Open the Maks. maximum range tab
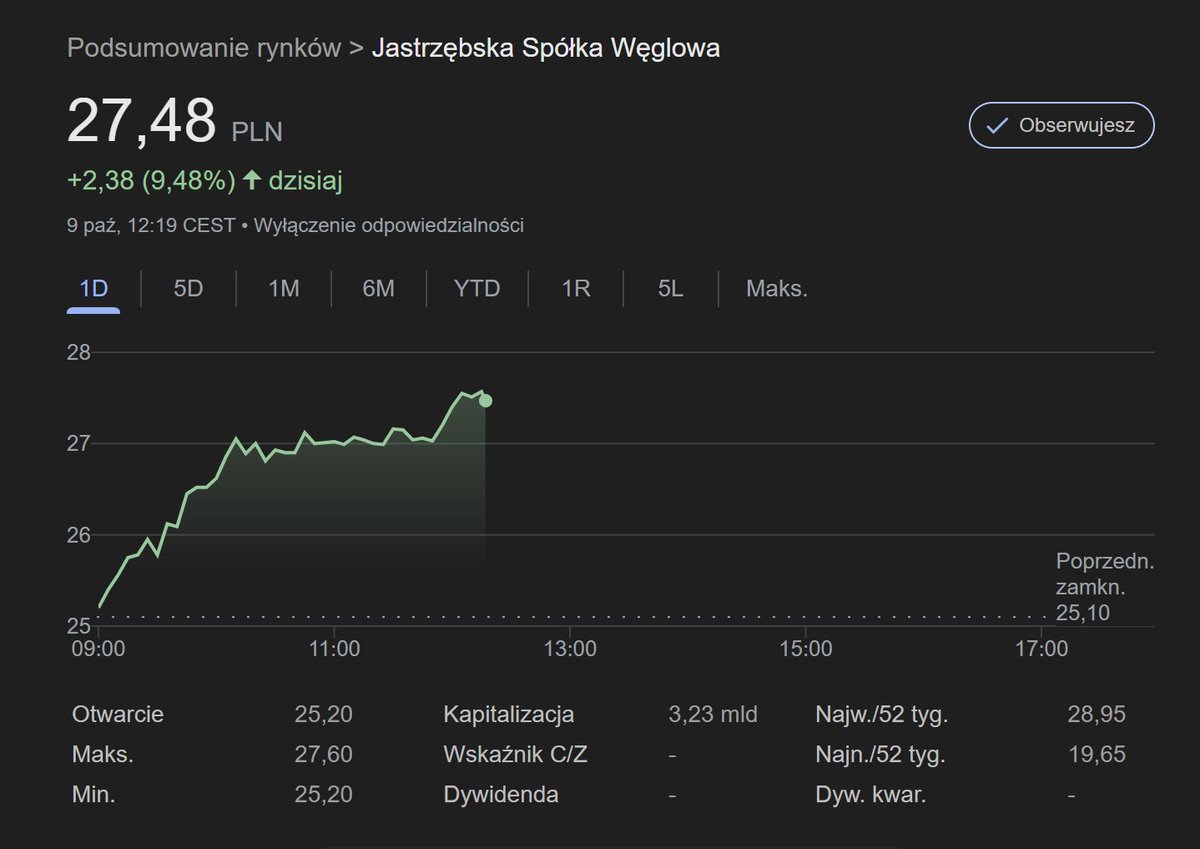Screen dimensions: 1200x849 point(777,289)
